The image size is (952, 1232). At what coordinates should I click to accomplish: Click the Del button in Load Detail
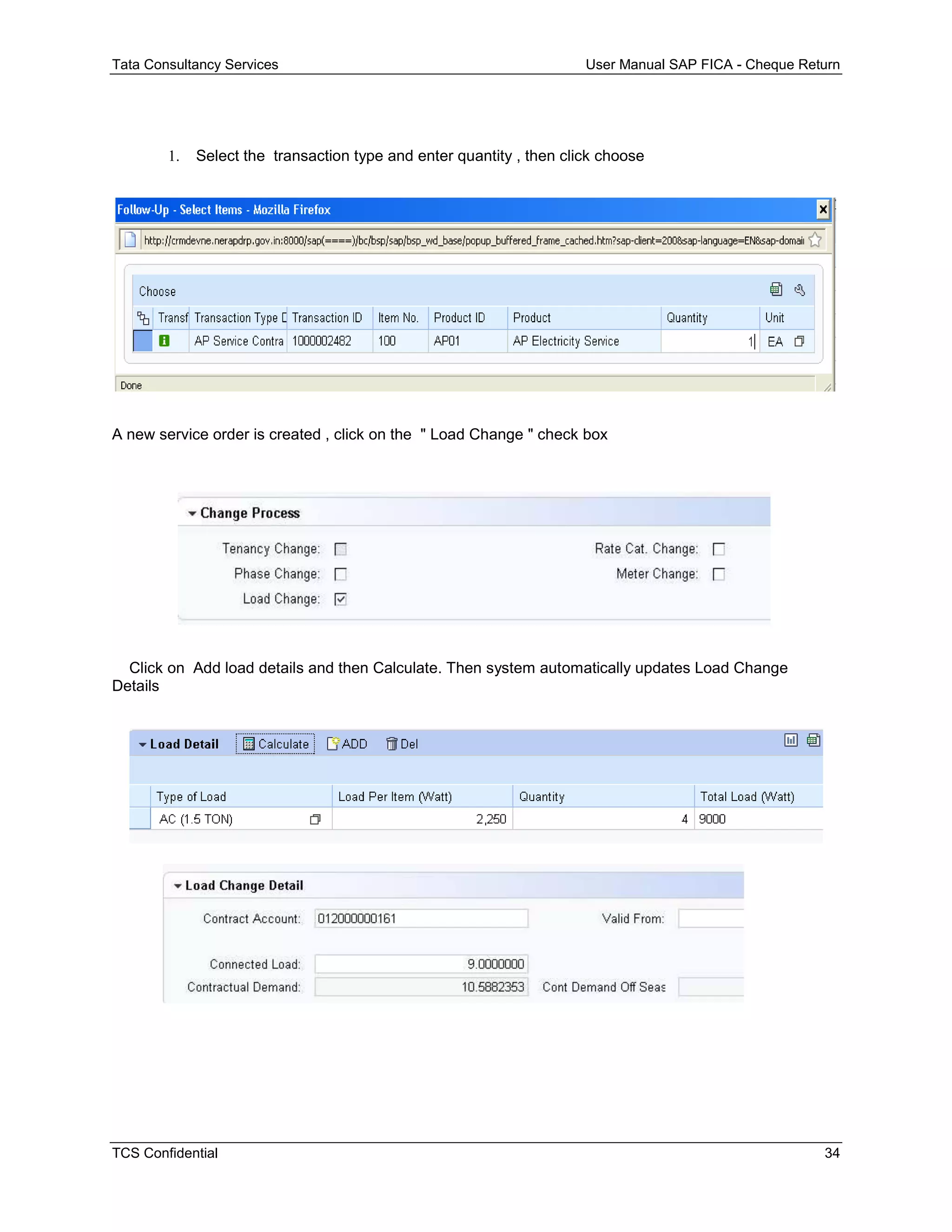402,744
